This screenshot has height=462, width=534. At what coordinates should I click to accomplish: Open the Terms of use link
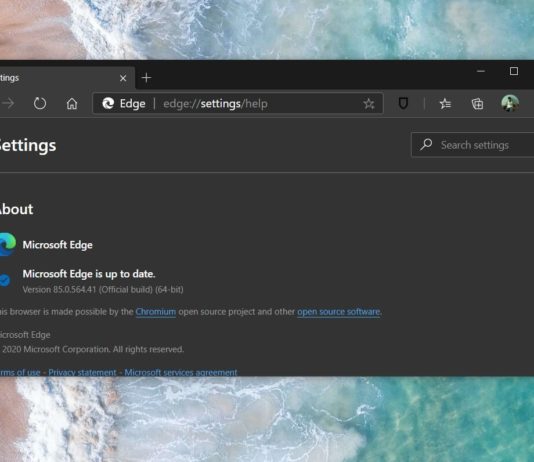[20, 372]
